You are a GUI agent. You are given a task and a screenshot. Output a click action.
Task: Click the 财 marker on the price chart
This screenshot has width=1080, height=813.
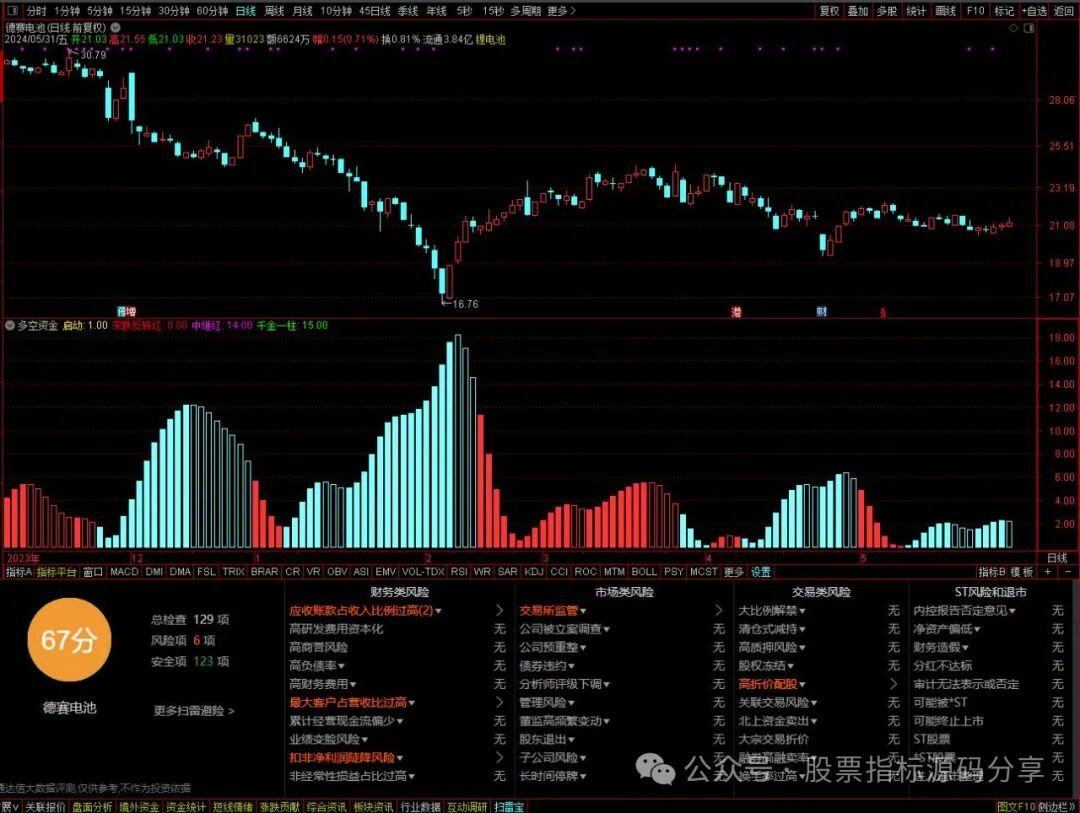pos(822,312)
